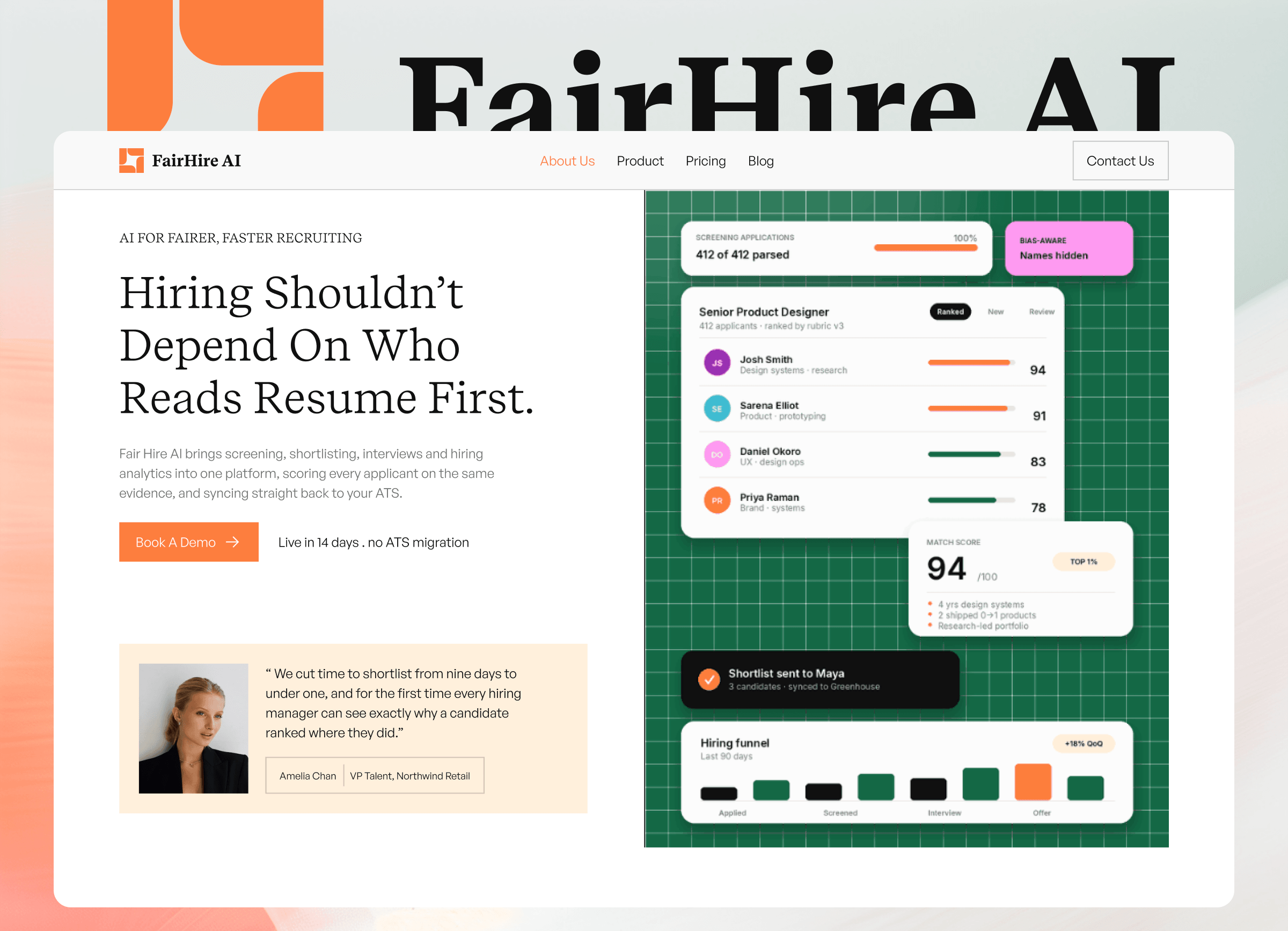Click the name "Sarena Elliot"
The width and height of the screenshot is (1288, 931).
[769, 405]
